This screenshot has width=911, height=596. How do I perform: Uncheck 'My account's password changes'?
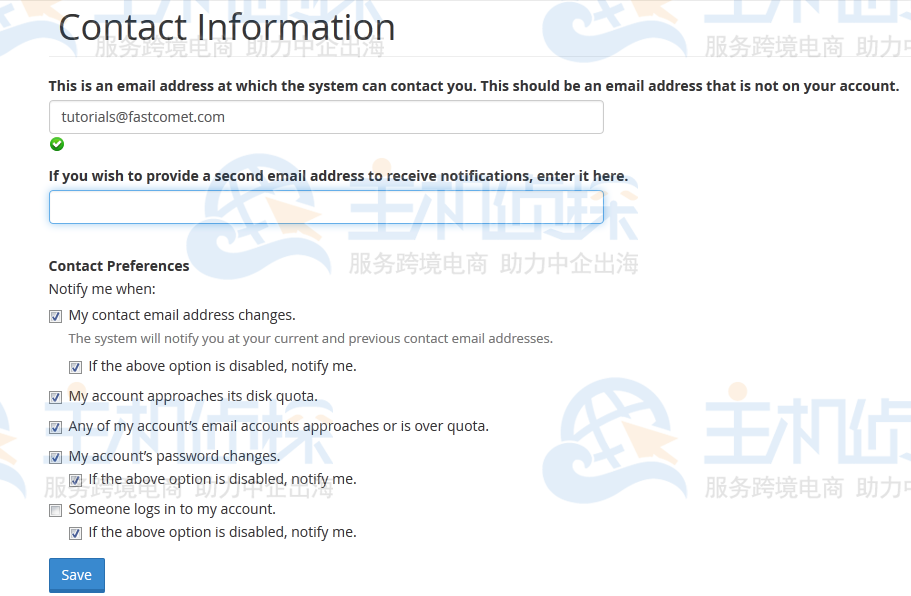(x=55, y=458)
